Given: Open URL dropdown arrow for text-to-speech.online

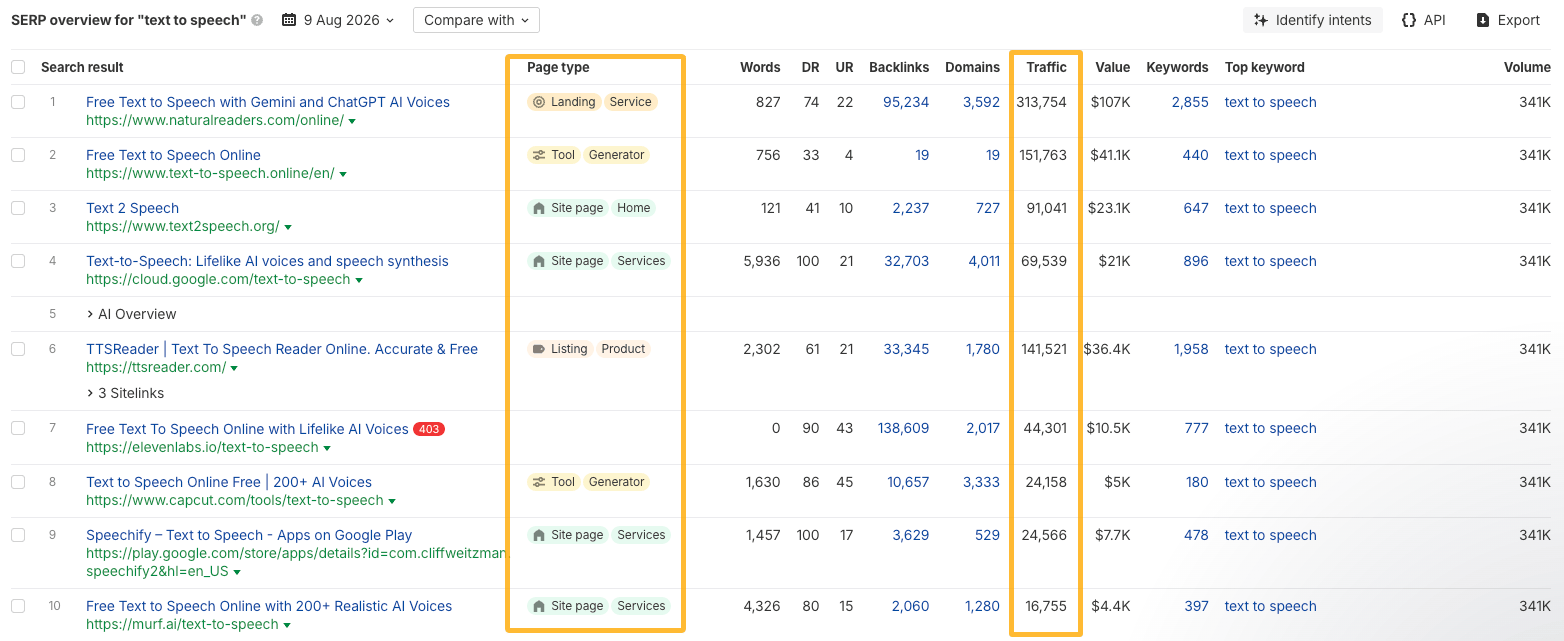Looking at the screenshot, I should pos(343,174).
